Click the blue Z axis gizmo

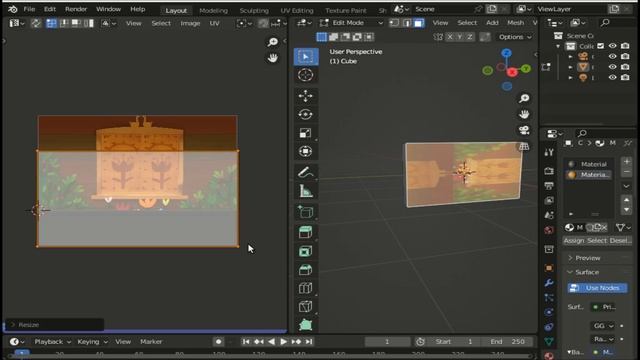point(507,53)
